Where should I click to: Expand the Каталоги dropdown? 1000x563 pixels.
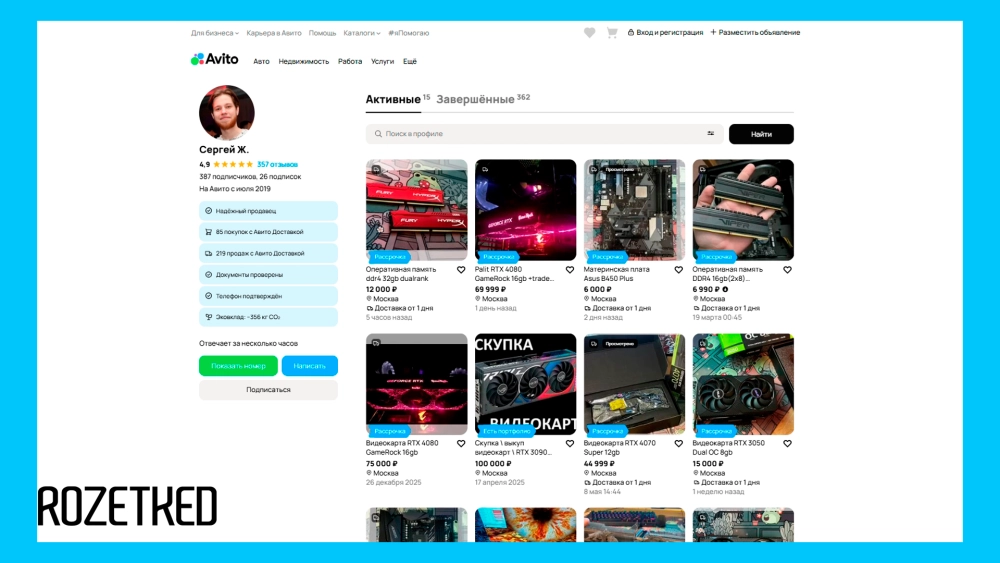(x=362, y=33)
